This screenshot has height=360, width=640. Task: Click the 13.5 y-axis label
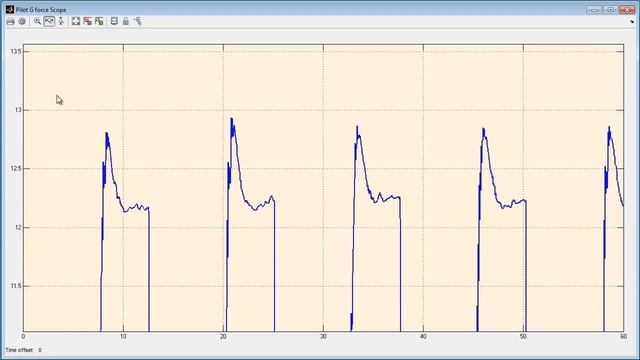pos(16,51)
